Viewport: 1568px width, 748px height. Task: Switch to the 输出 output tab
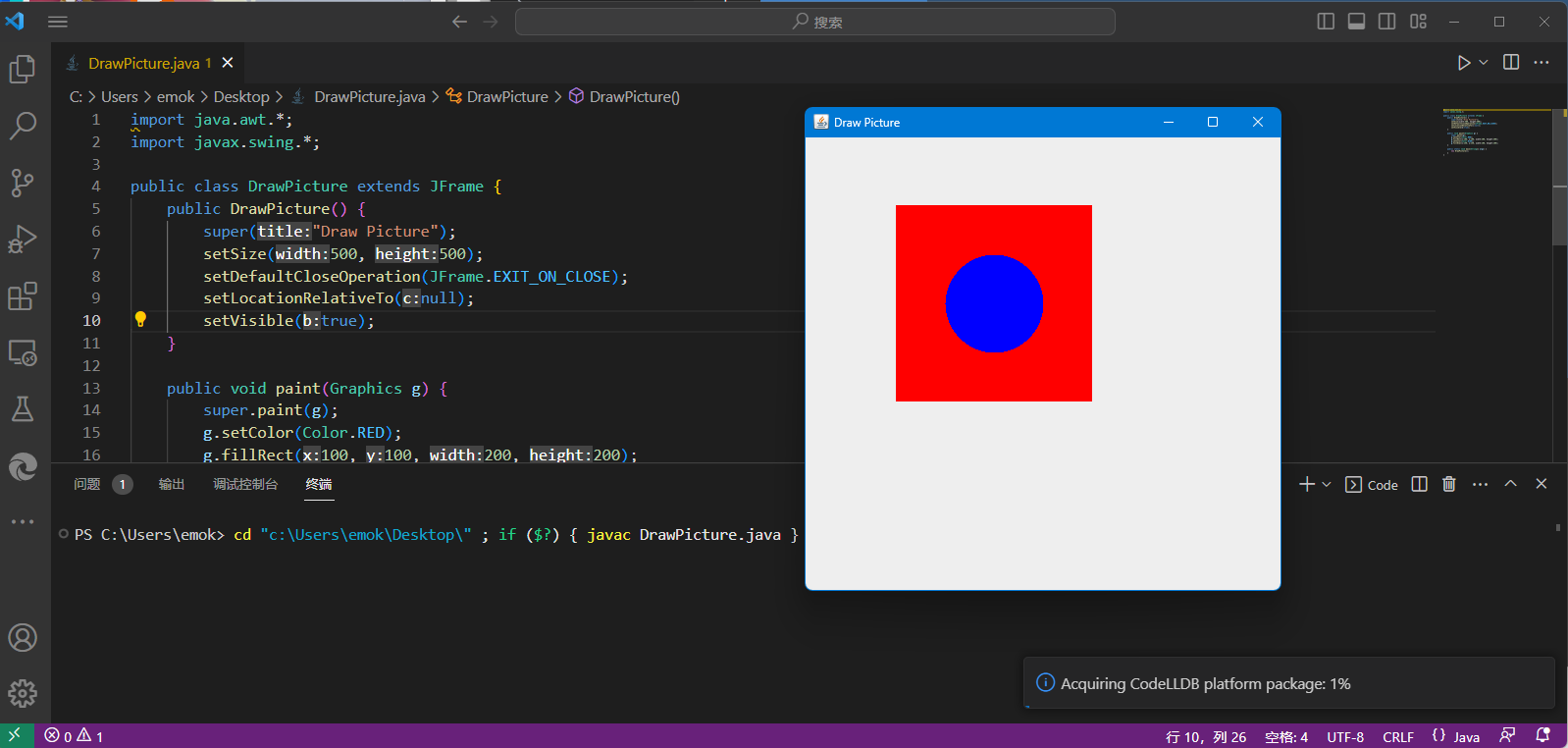pos(172,484)
